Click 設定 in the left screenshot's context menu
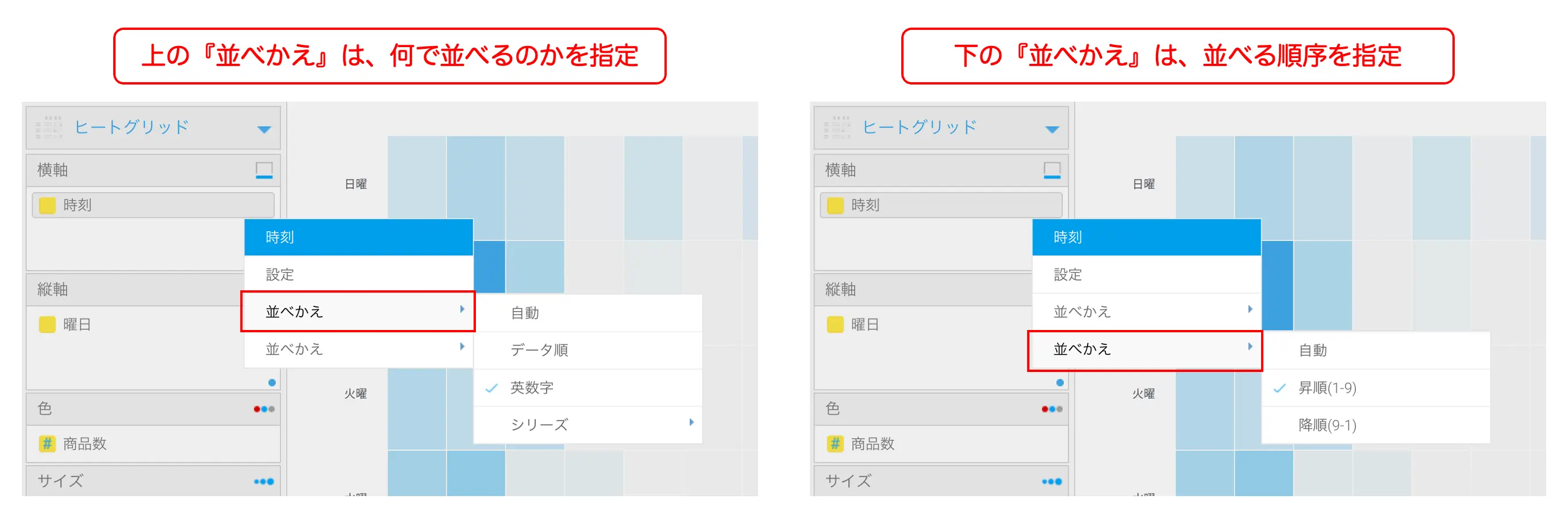Screen dimensions: 1568x522 [280, 275]
